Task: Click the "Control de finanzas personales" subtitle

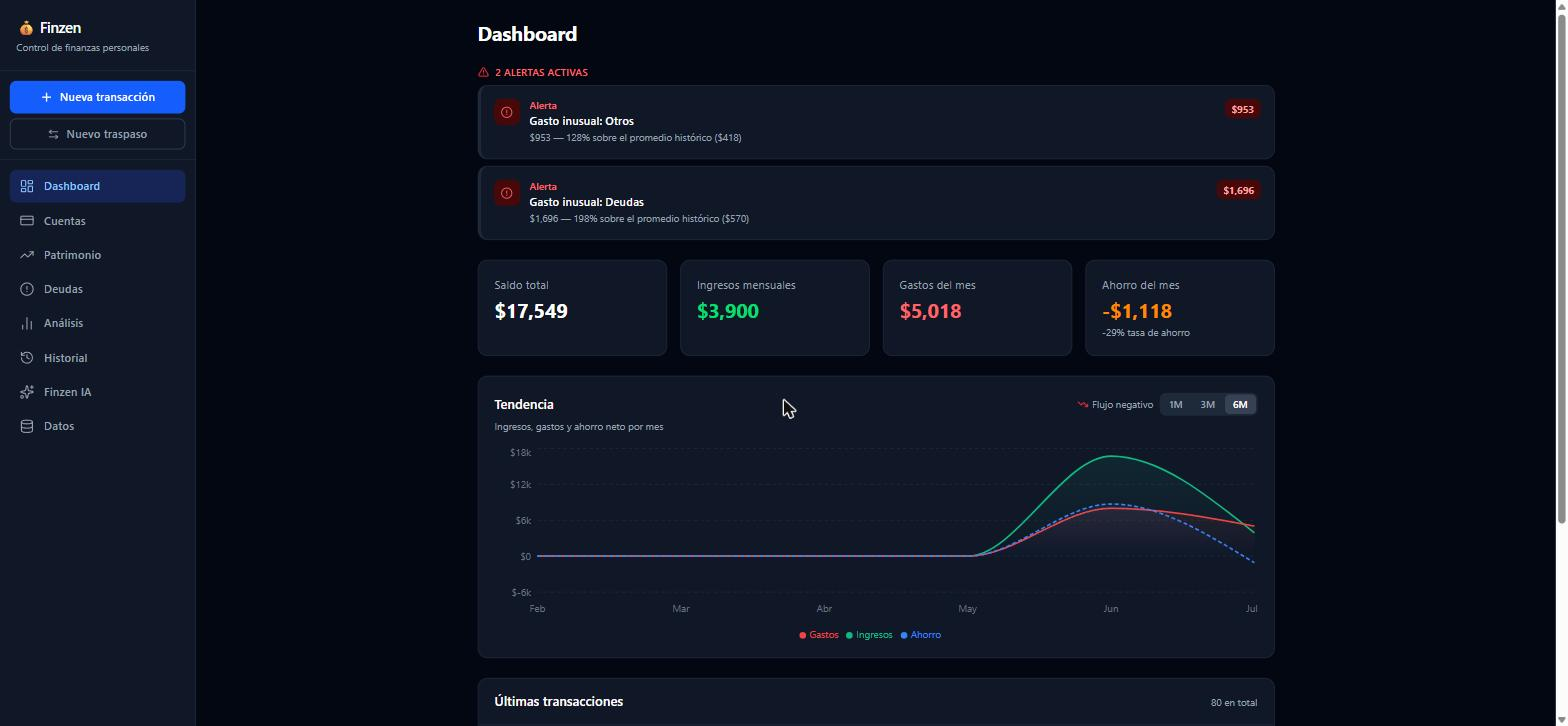Action: [x=83, y=48]
